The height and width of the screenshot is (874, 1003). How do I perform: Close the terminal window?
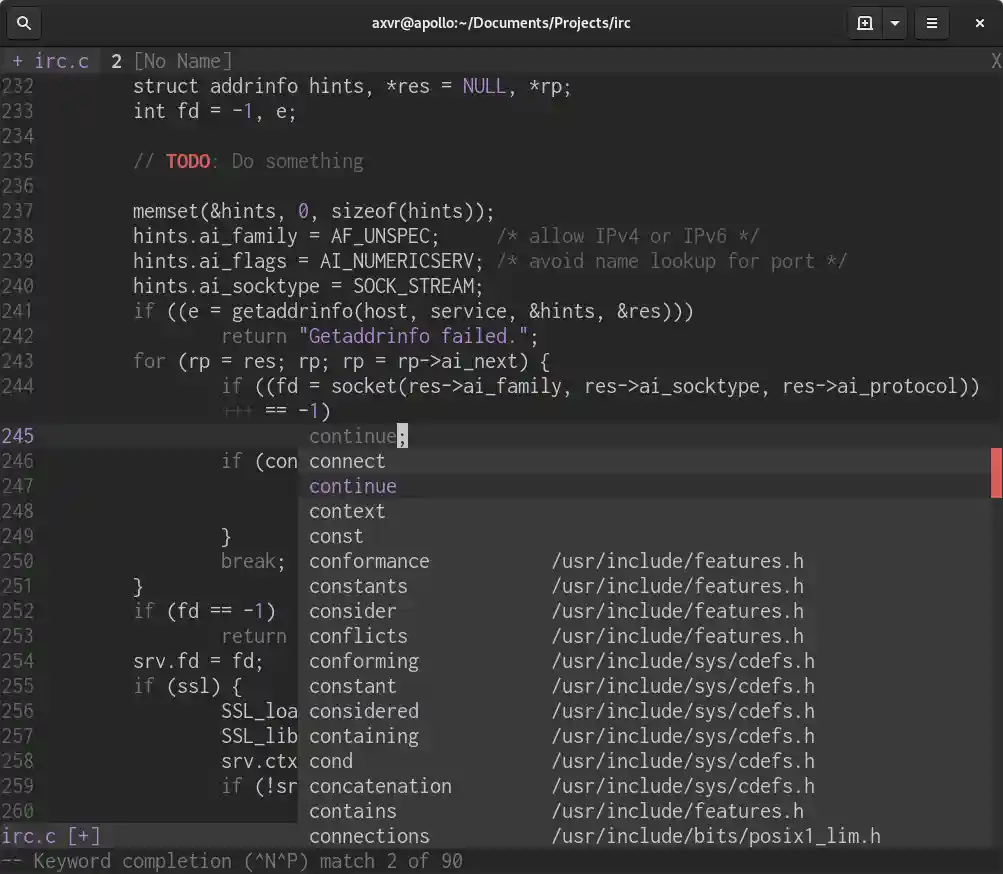(x=978, y=23)
